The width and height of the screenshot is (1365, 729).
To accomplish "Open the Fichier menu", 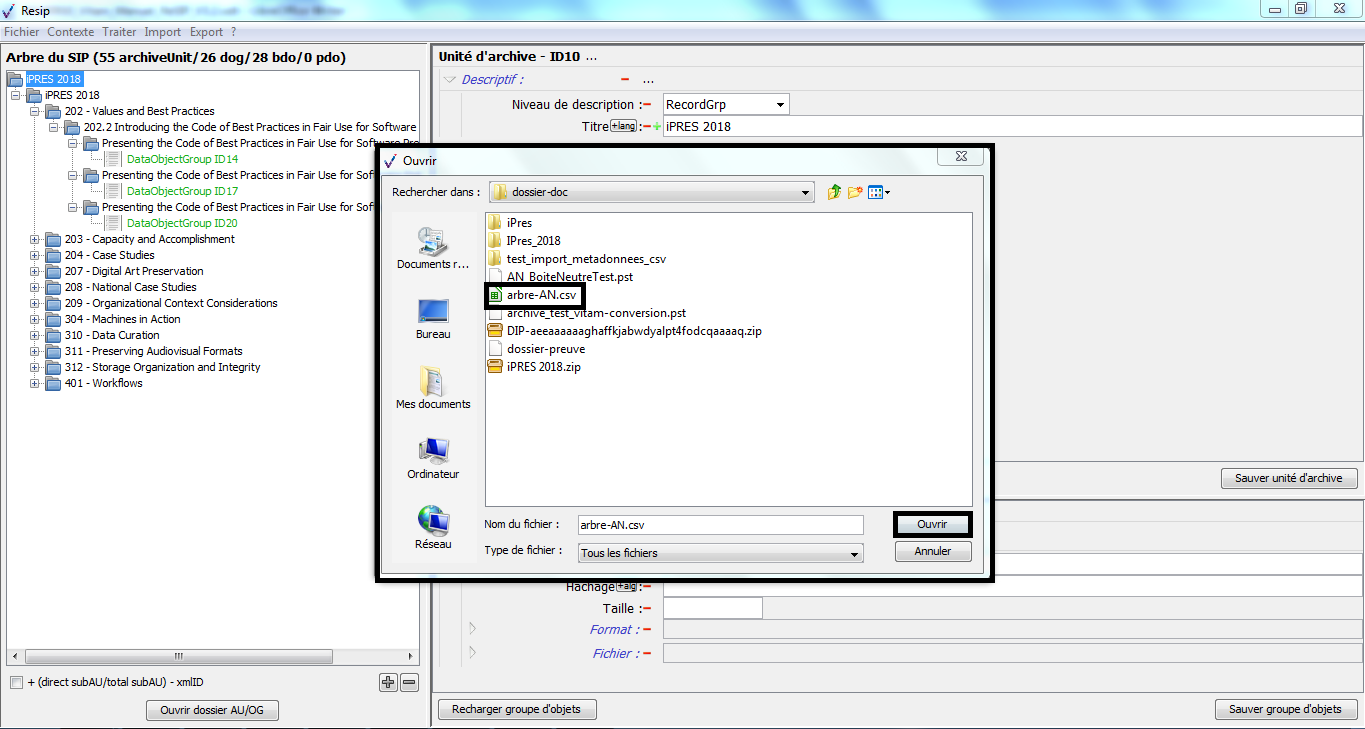I will pos(21,32).
